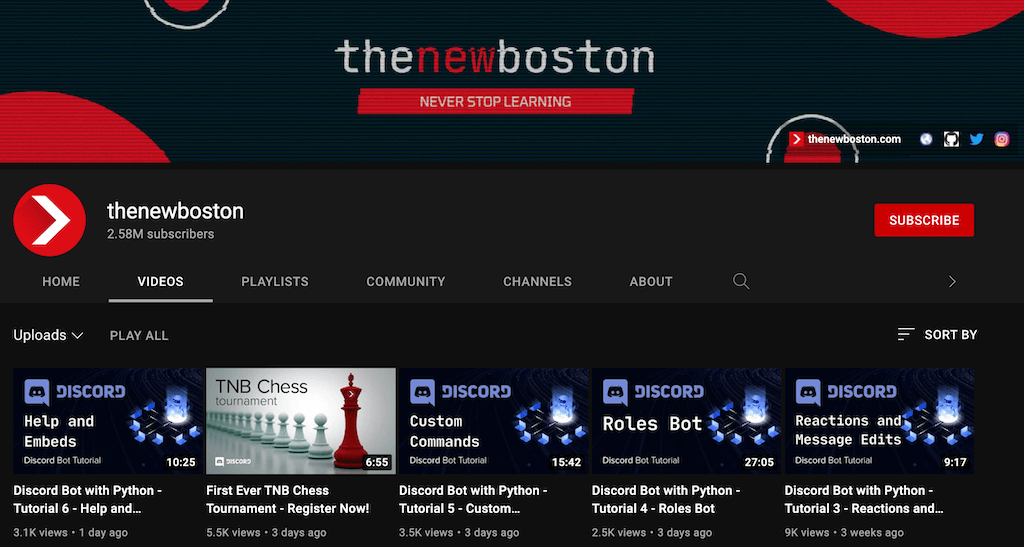The height and width of the screenshot is (547, 1024).
Task: Expand the Uploads dropdown
Action: click(x=48, y=335)
